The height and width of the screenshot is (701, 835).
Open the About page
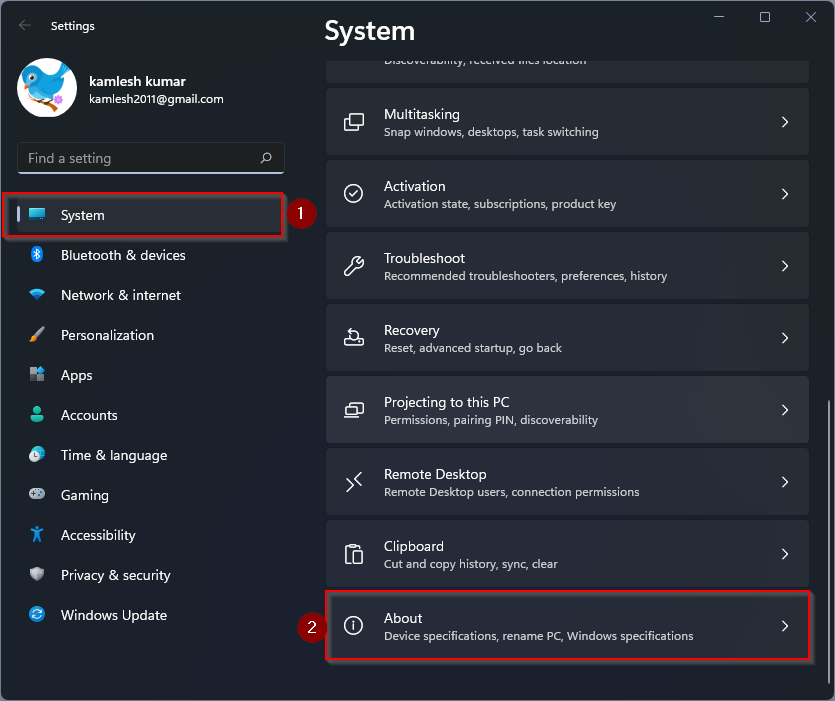567,625
